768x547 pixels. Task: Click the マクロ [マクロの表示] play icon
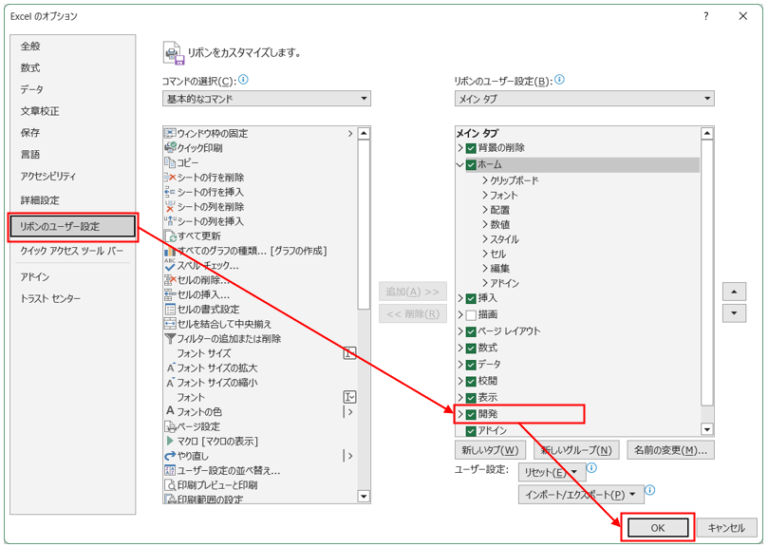tap(170, 440)
